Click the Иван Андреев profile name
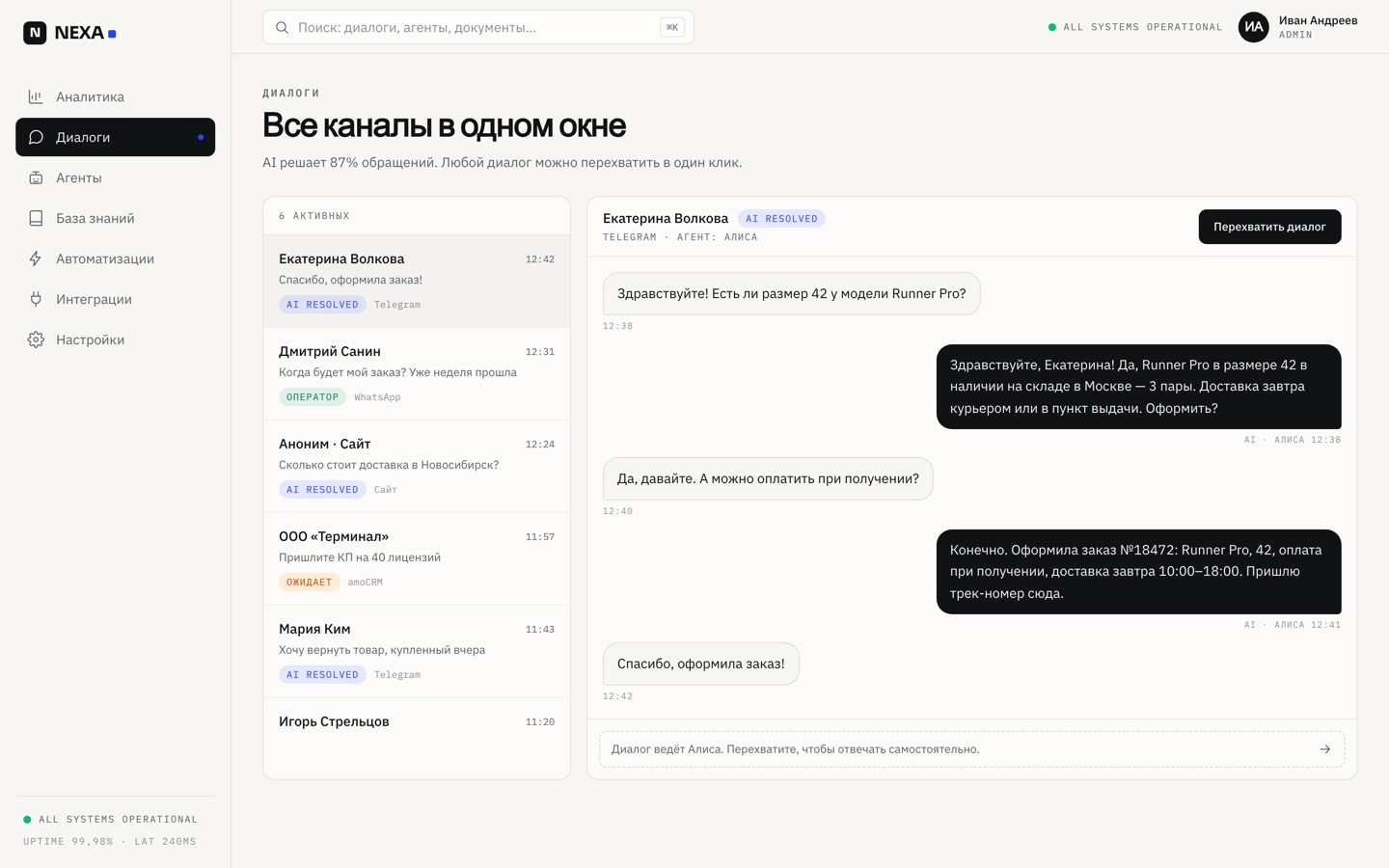Image resolution: width=1389 pixels, height=868 pixels. pos(1318,20)
